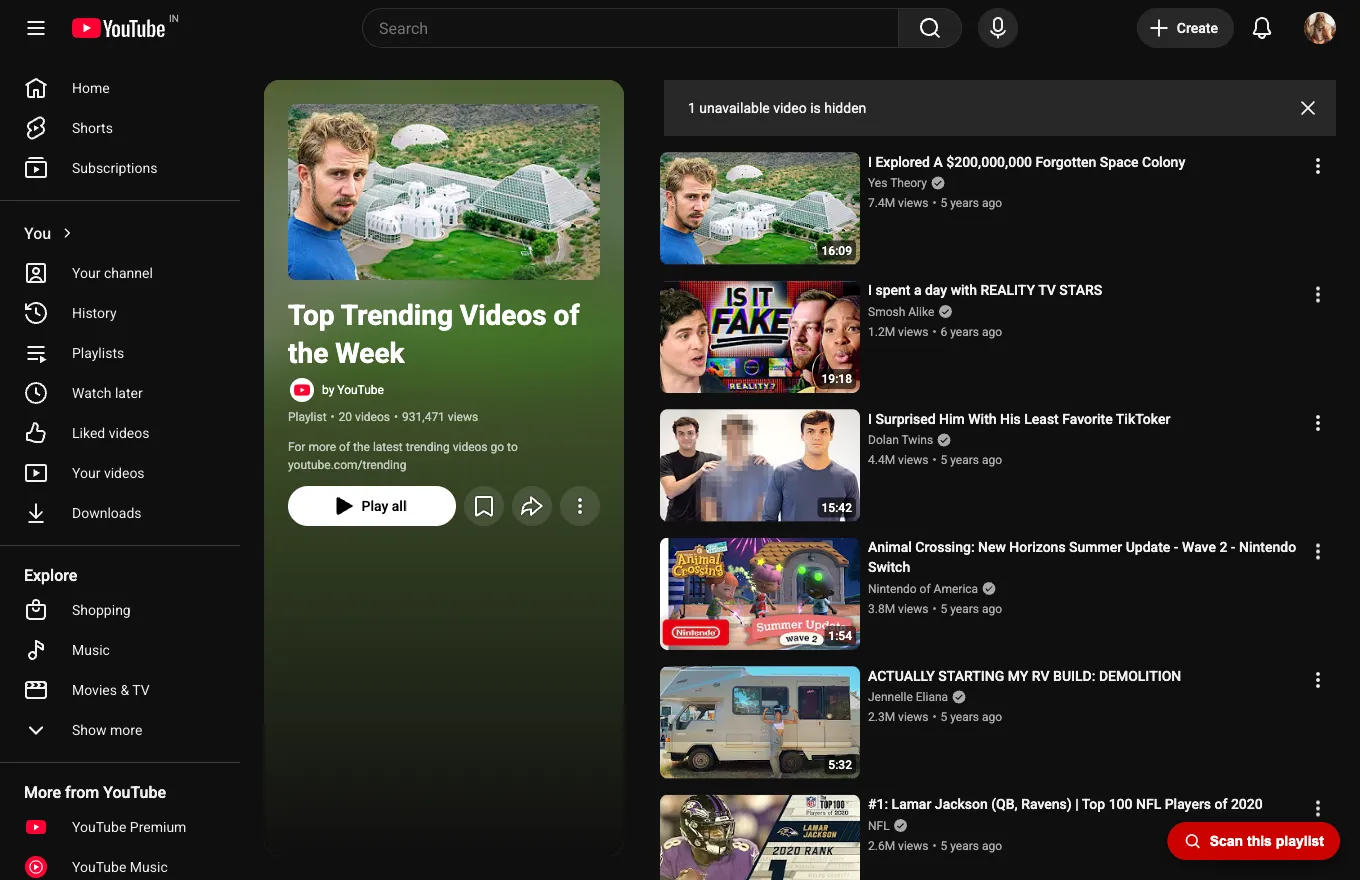Open the hamburger guide menu
Viewport: 1360px width, 880px height.
coord(36,28)
